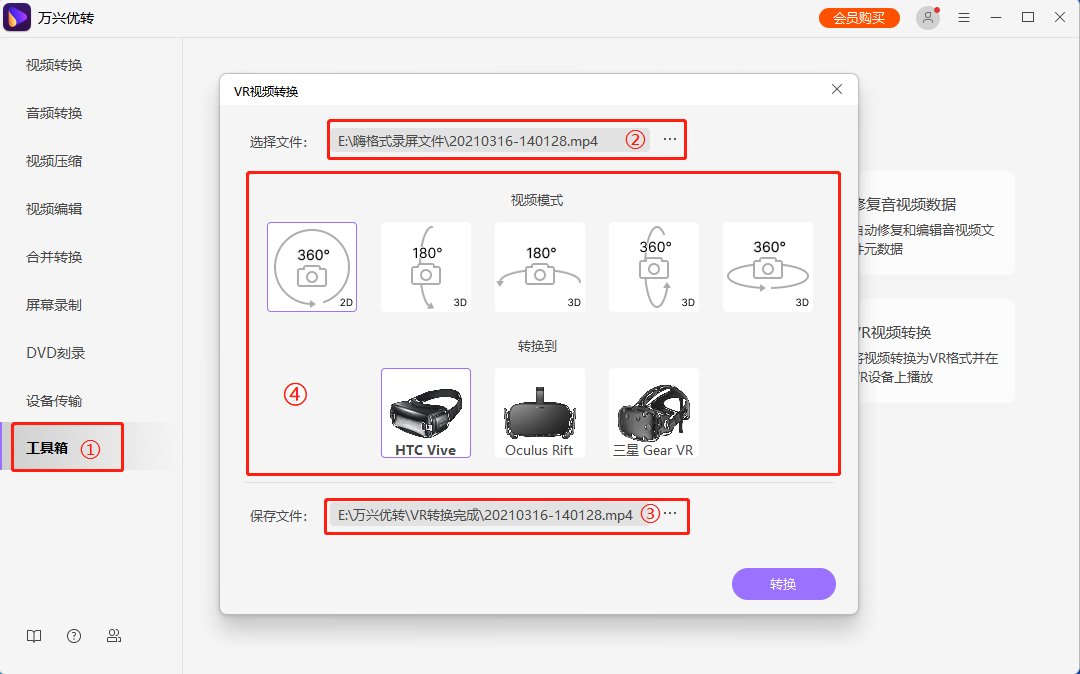
Task: Open the help question mark icon
Action: [x=74, y=635]
